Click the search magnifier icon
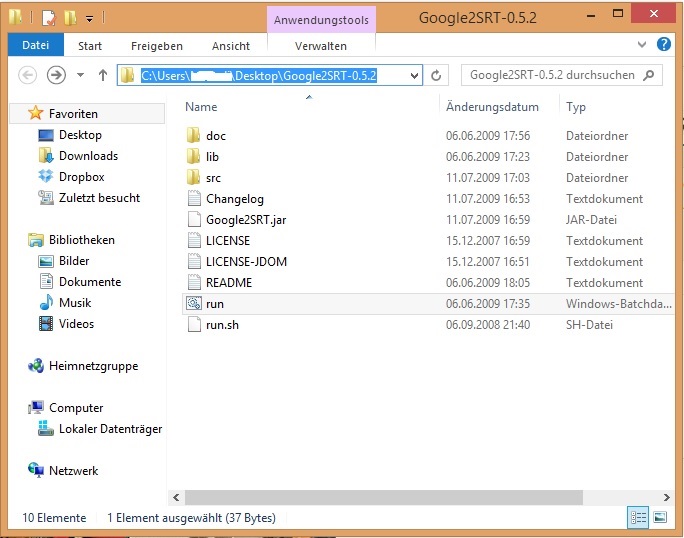 [650, 75]
